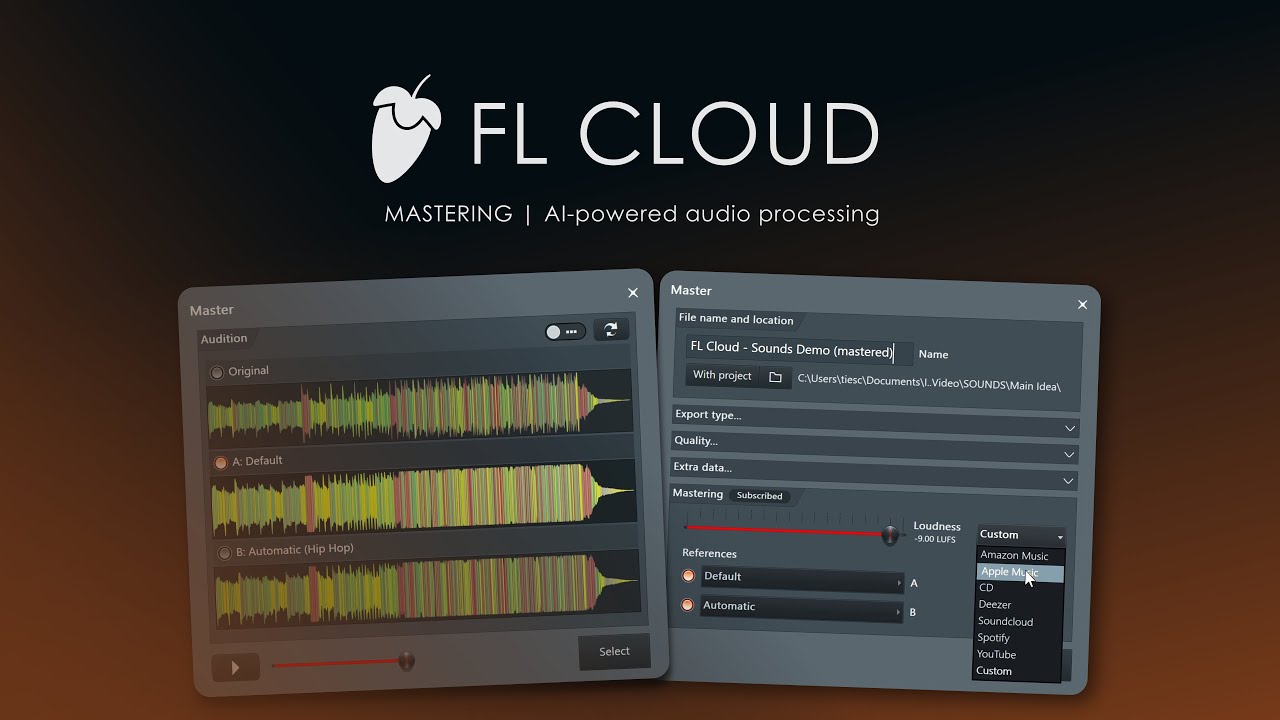The image size is (1280, 720).
Task: Click the refresh icon in Audition panel
Action: 611,329
